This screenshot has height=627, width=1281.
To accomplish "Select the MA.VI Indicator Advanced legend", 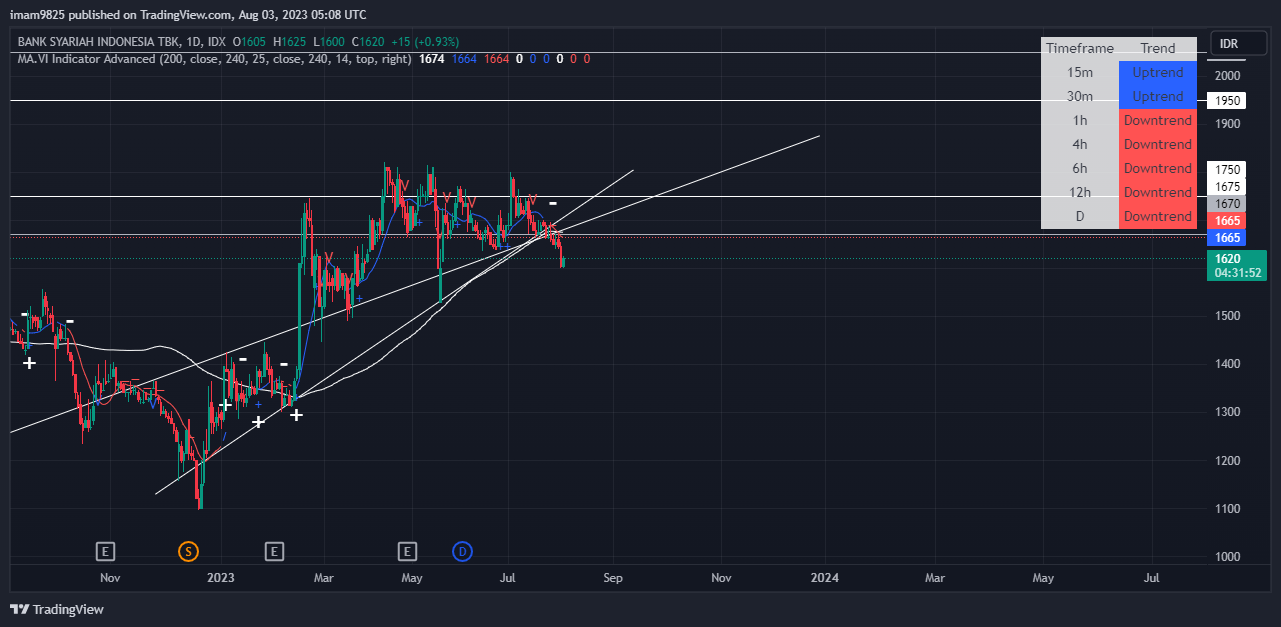I will (214, 59).
